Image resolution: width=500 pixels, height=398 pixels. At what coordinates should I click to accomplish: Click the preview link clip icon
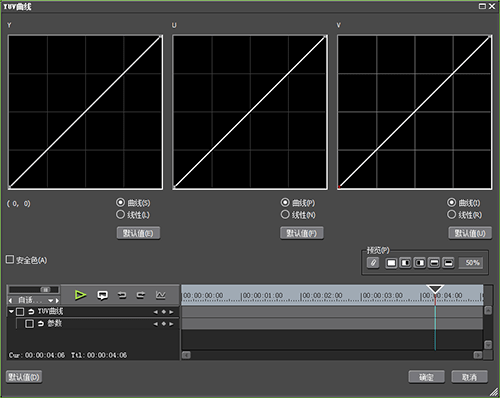coord(373,263)
